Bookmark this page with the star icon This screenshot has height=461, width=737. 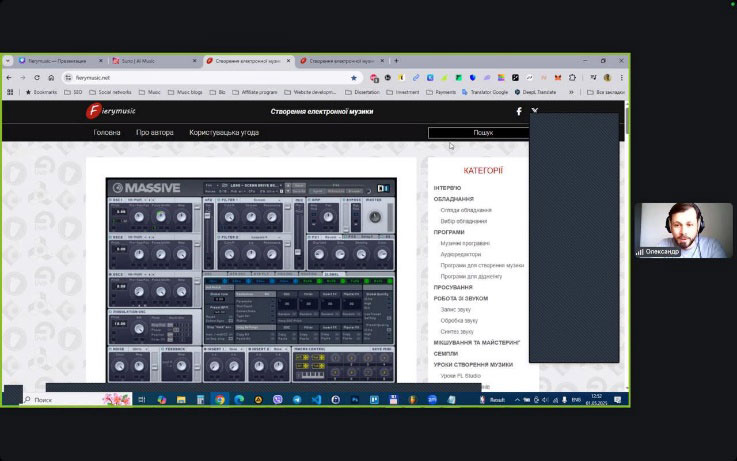(x=354, y=78)
